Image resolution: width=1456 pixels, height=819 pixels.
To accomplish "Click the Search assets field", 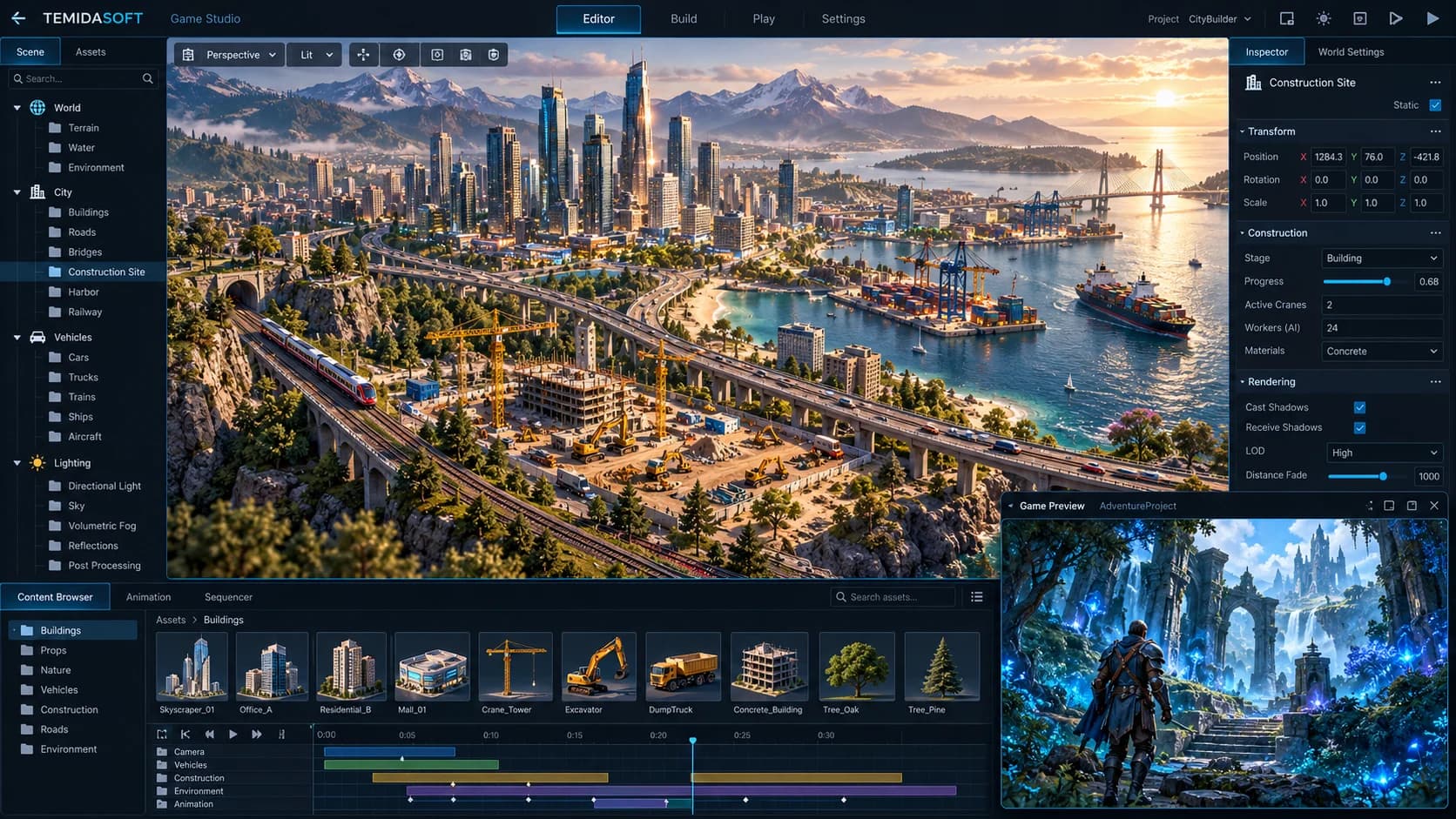I will pos(893,597).
